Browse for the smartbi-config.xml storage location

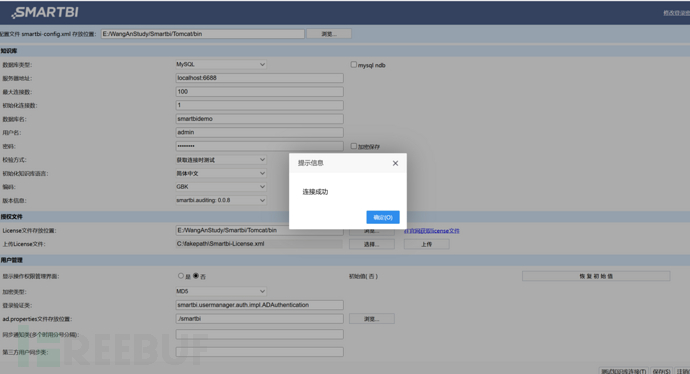pyautogui.click(x=329, y=34)
